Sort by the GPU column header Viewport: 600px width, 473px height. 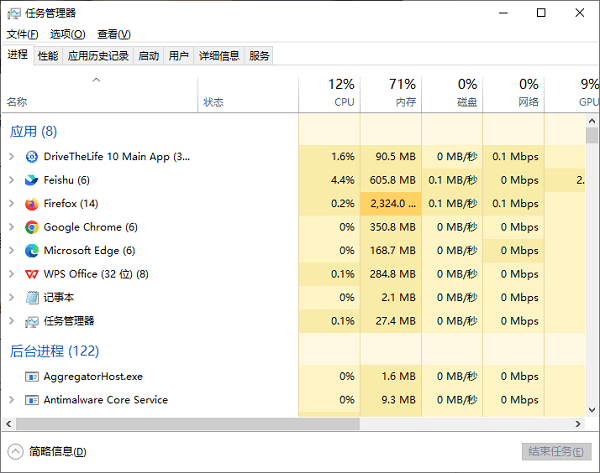click(572, 95)
